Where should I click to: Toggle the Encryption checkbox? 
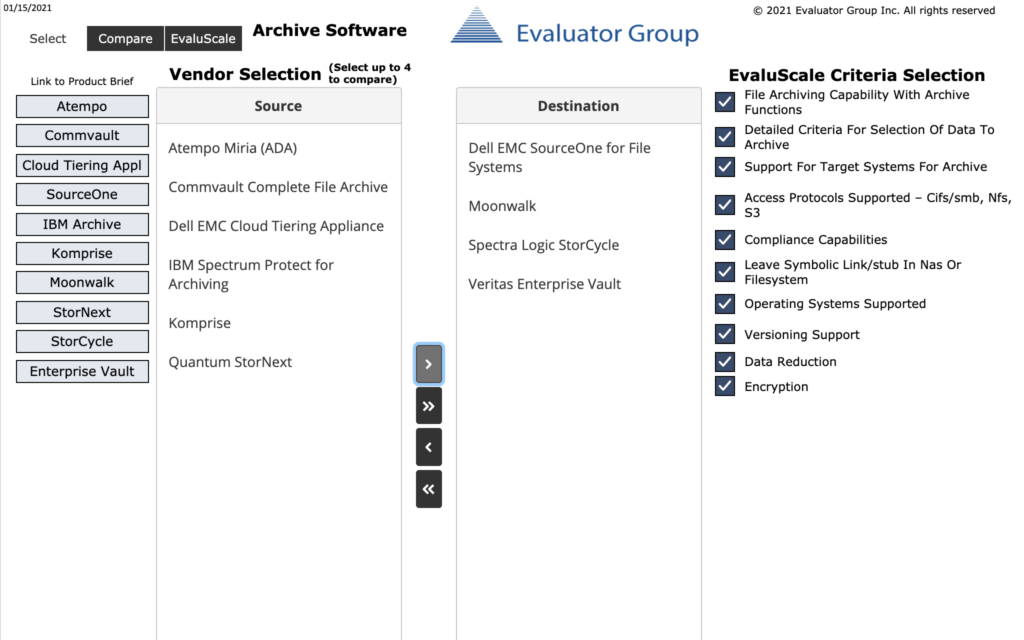(724, 386)
